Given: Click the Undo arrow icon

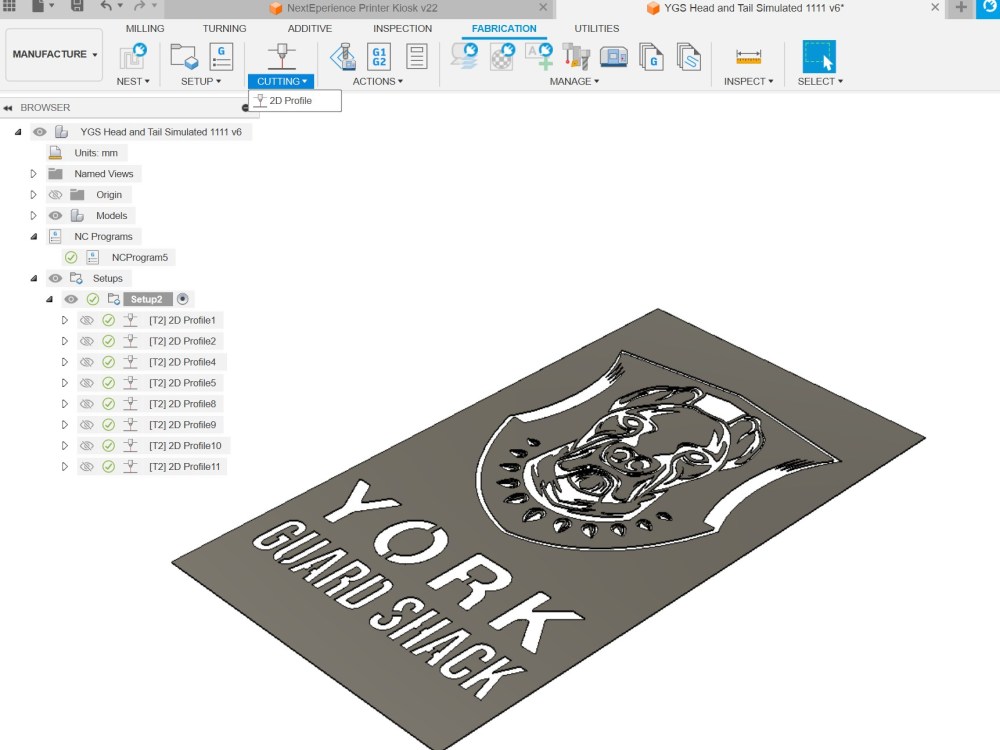Looking at the screenshot, I should pos(106,6).
